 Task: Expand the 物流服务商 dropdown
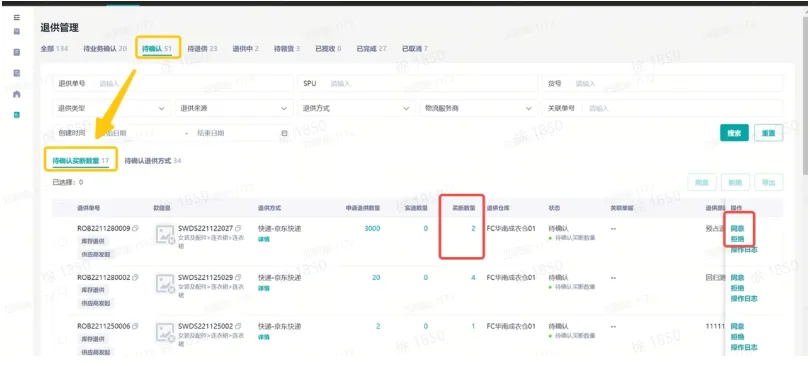point(478,108)
